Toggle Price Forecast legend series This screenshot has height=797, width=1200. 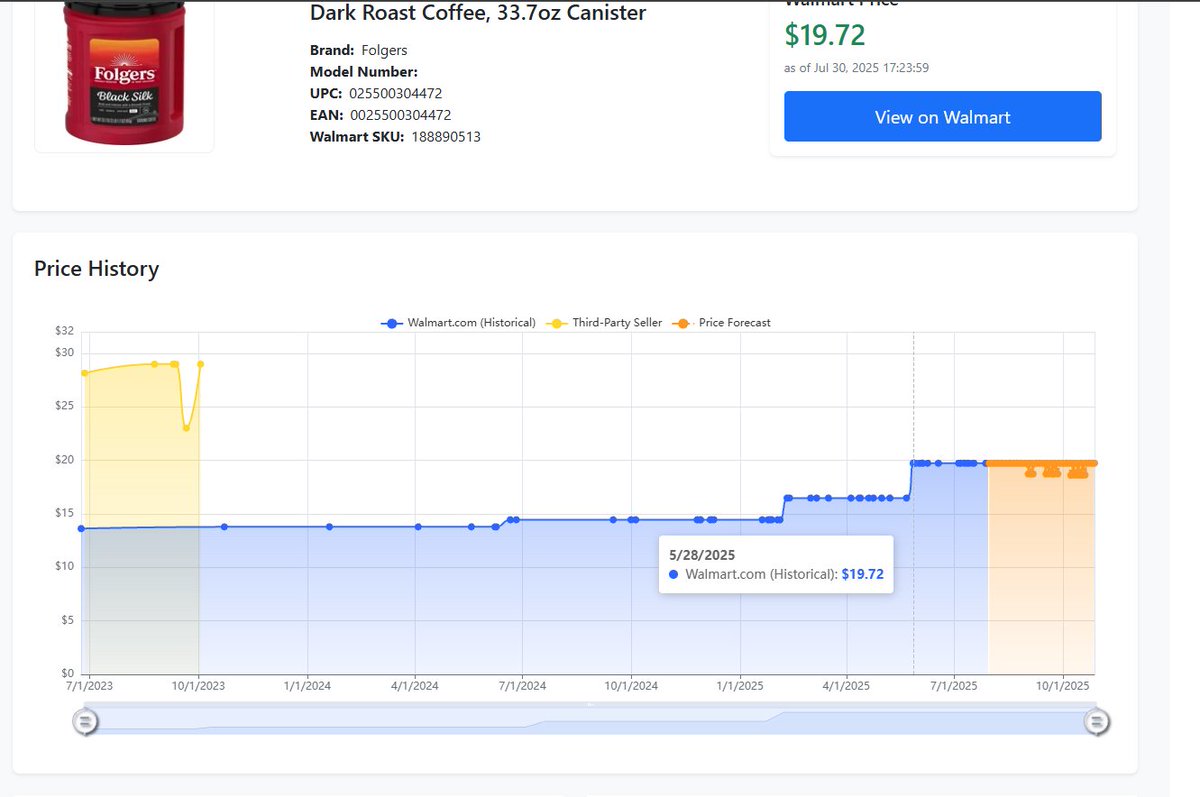coord(720,323)
